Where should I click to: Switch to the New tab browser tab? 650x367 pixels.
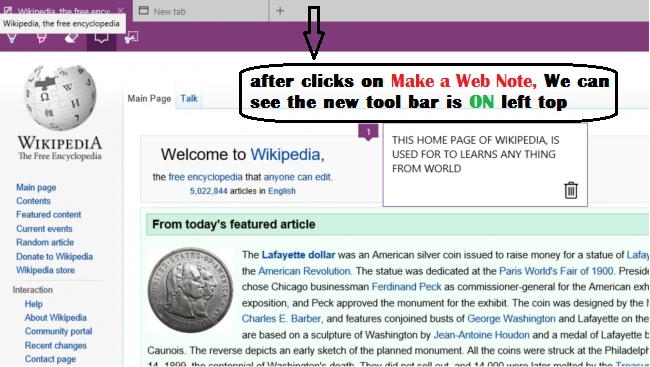point(201,11)
